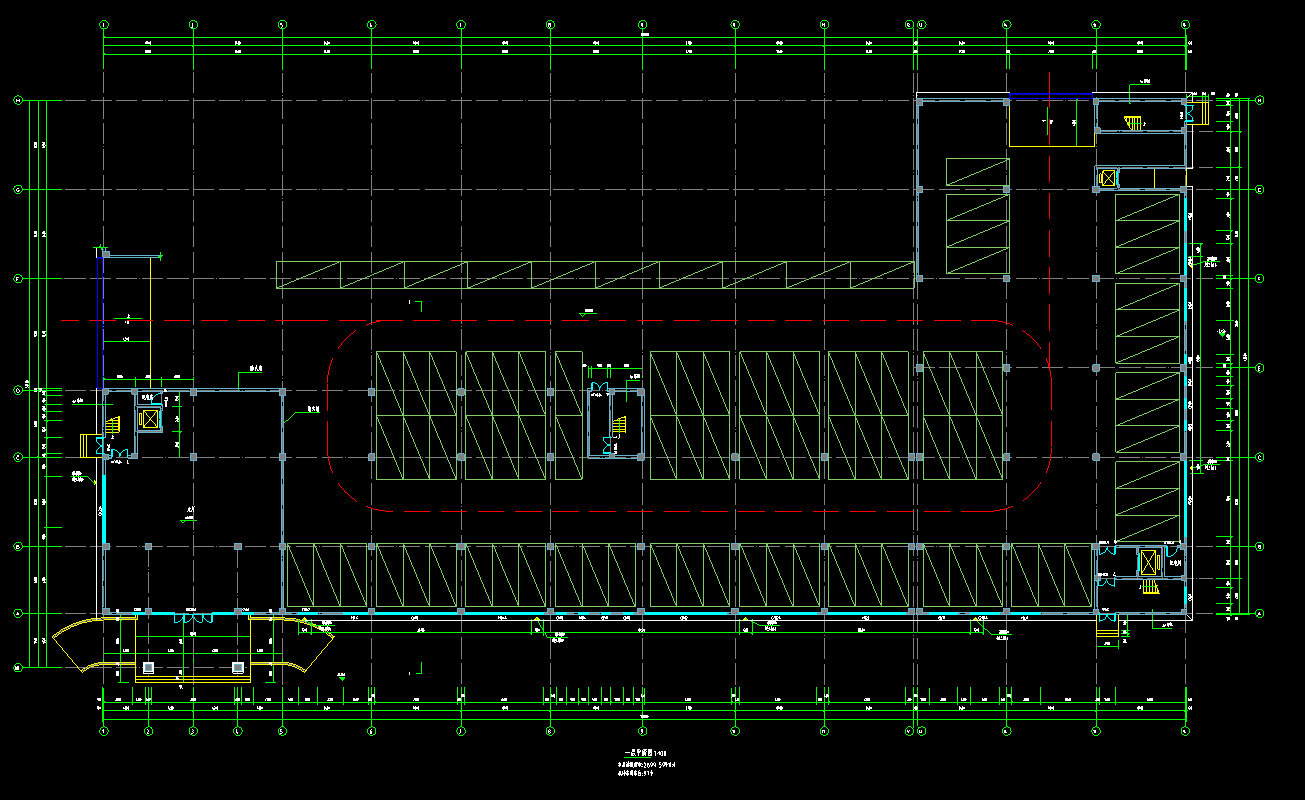Click the last axis bubble in the bottom row
The image size is (1305, 800).
[x=1185, y=731]
